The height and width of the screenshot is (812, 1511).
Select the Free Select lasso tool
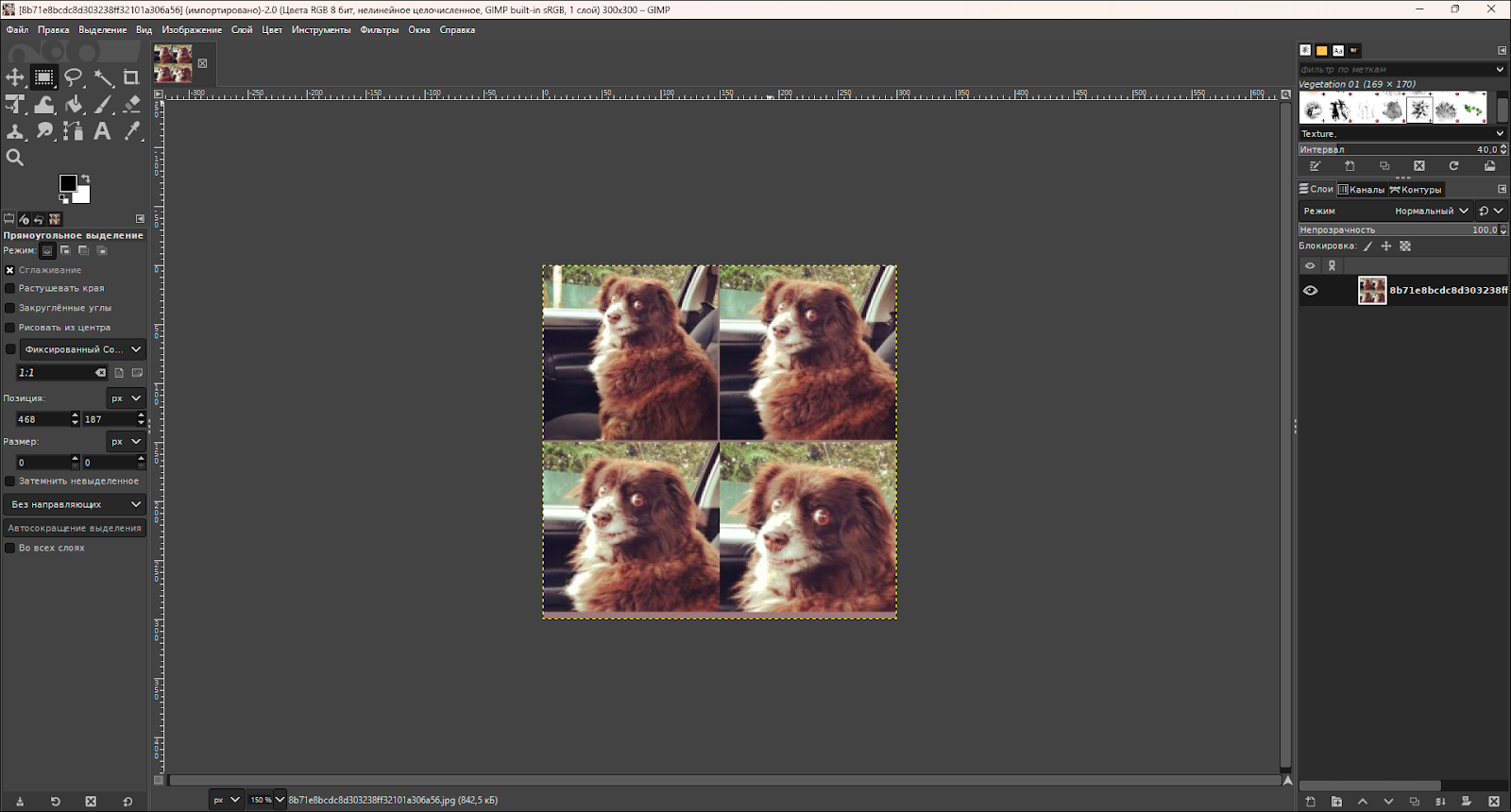point(74,77)
